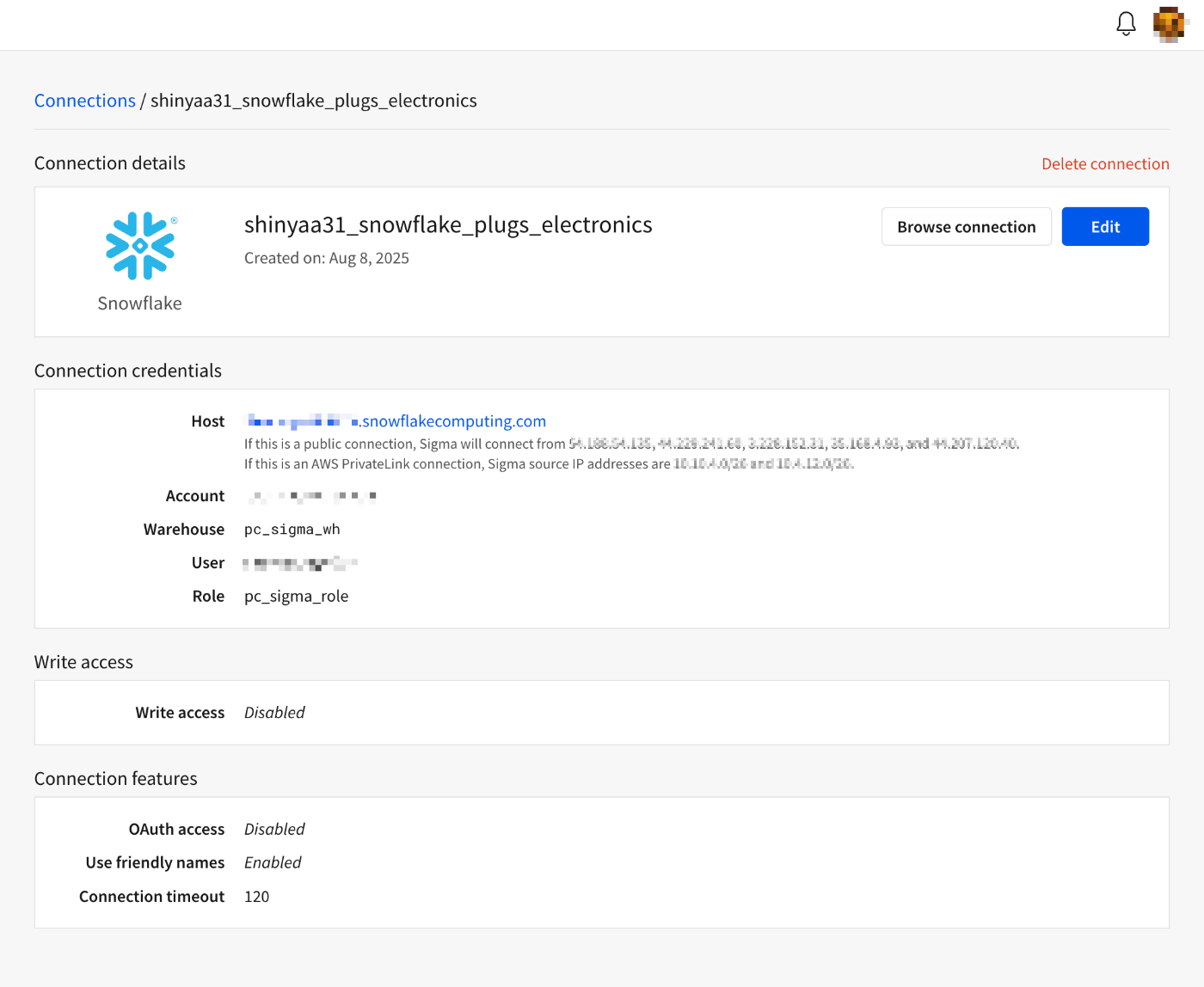Image resolution: width=1204 pixels, height=987 pixels.
Task: Click the Host field label
Action: 208,421
